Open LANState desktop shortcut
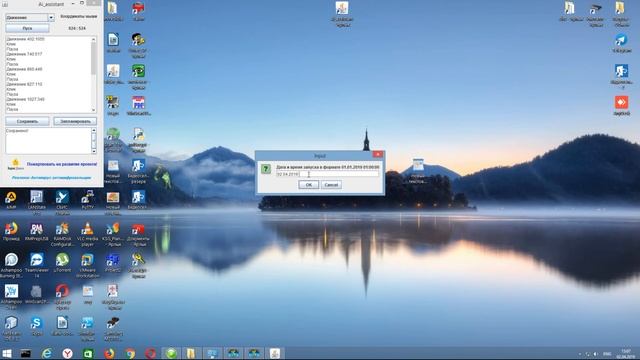Viewport: 640px width, 360px height. (36, 201)
